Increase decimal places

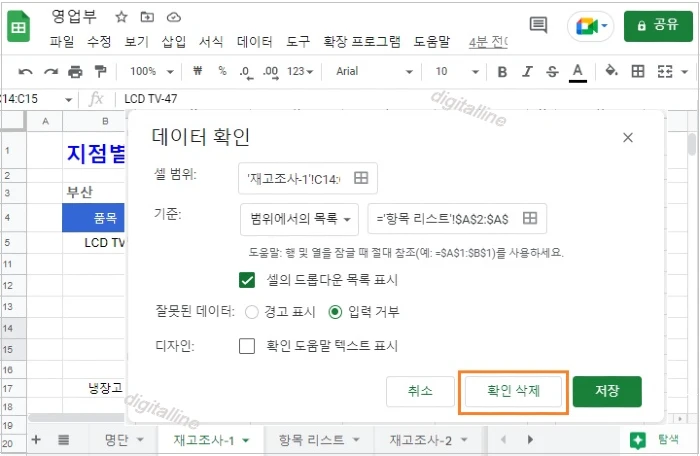pos(271,72)
